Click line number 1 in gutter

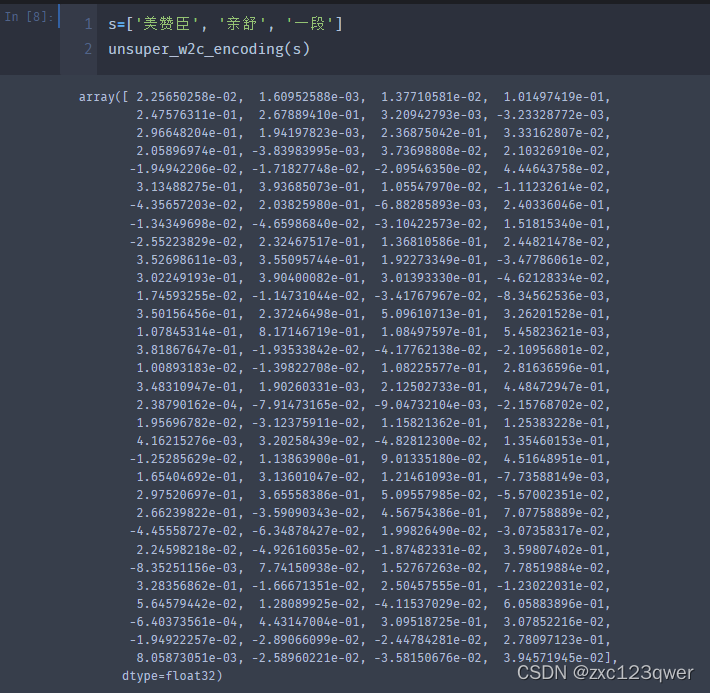(x=88, y=24)
